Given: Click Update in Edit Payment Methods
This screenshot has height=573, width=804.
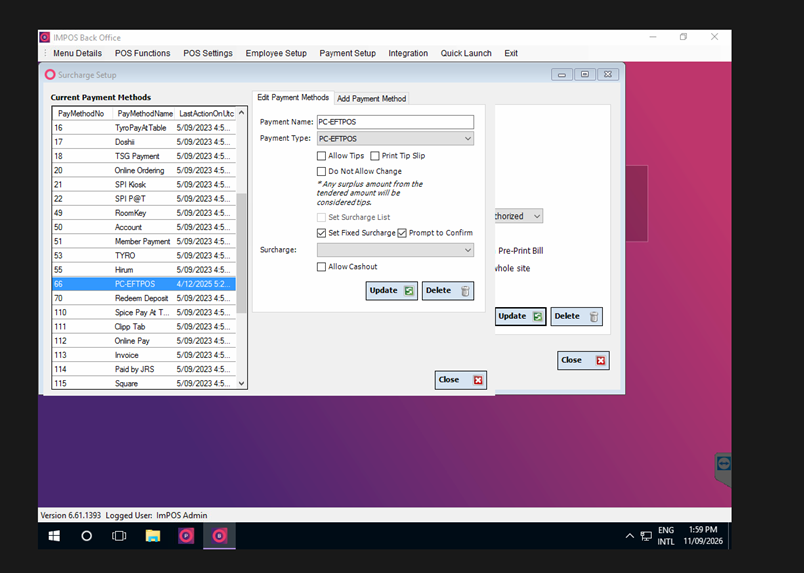Looking at the screenshot, I should coord(392,290).
